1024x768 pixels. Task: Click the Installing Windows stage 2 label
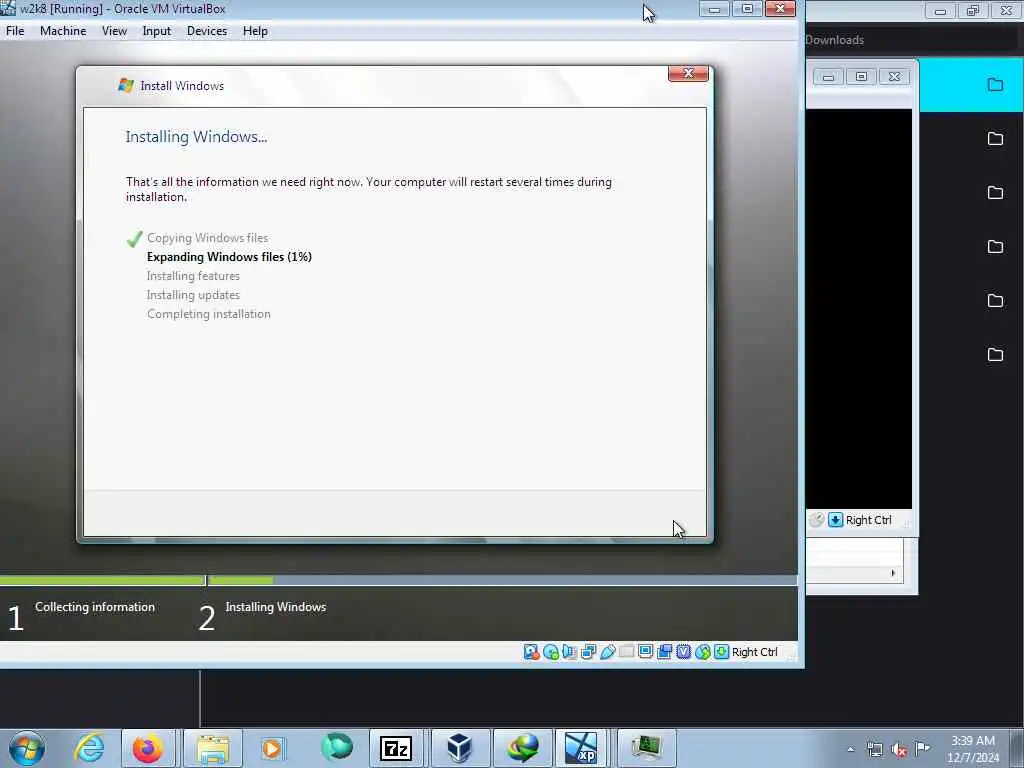[276, 607]
